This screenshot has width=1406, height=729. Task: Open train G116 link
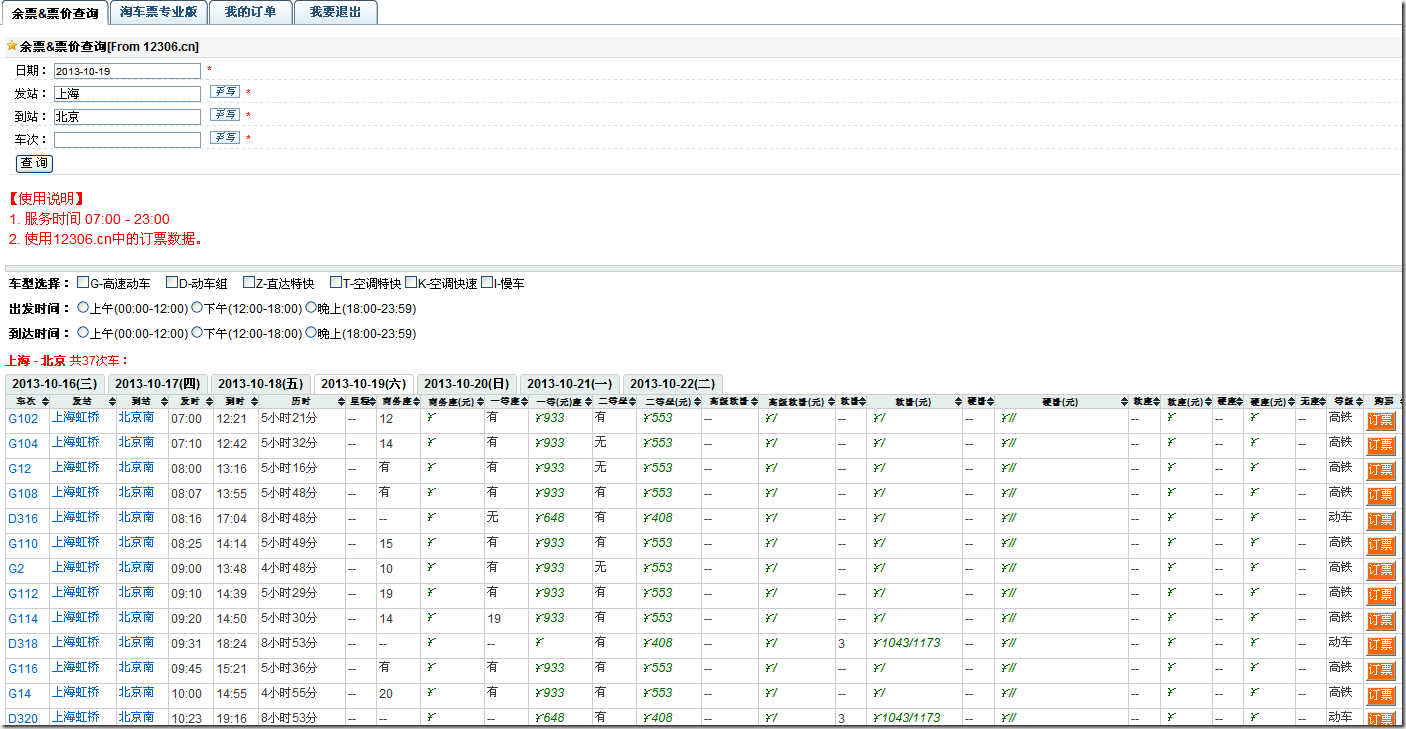tap(23, 669)
